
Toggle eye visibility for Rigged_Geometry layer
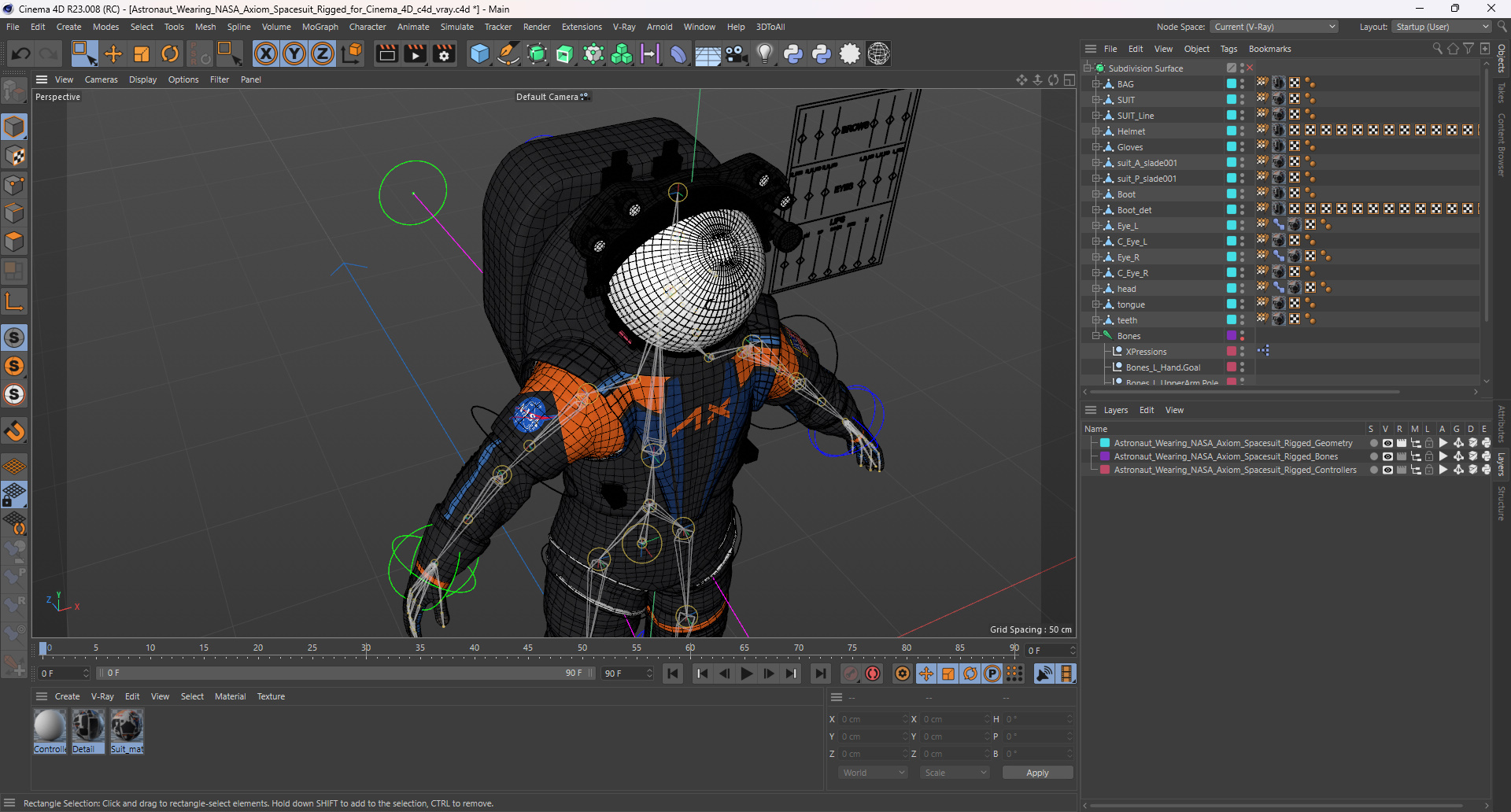point(1387,443)
